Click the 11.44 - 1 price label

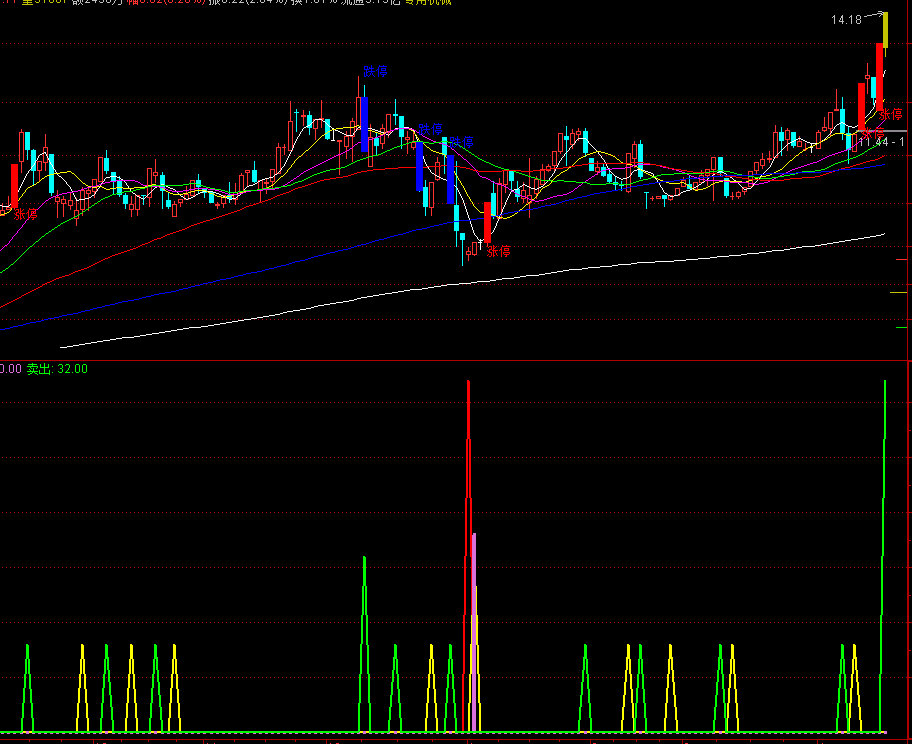(x=882, y=141)
